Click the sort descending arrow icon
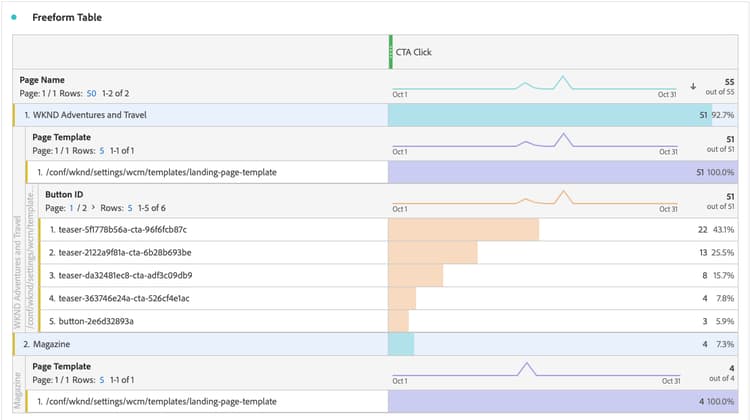Viewport: 750px width, 420px height. click(x=693, y=85)
